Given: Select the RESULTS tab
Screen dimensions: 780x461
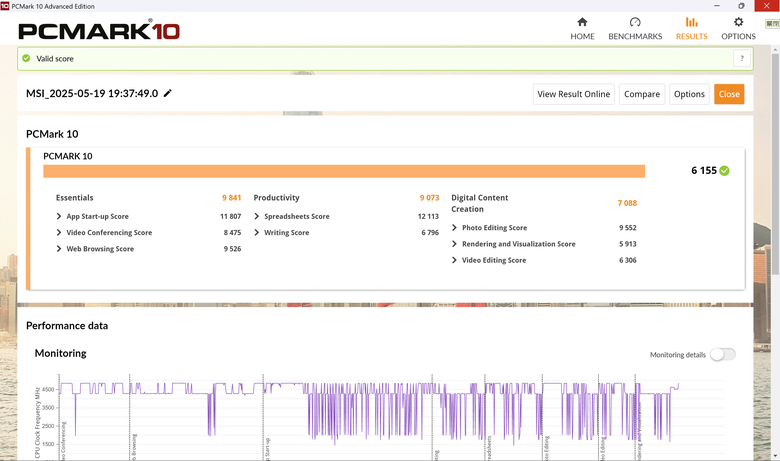Looking at the screenshot, I should 691,29.
